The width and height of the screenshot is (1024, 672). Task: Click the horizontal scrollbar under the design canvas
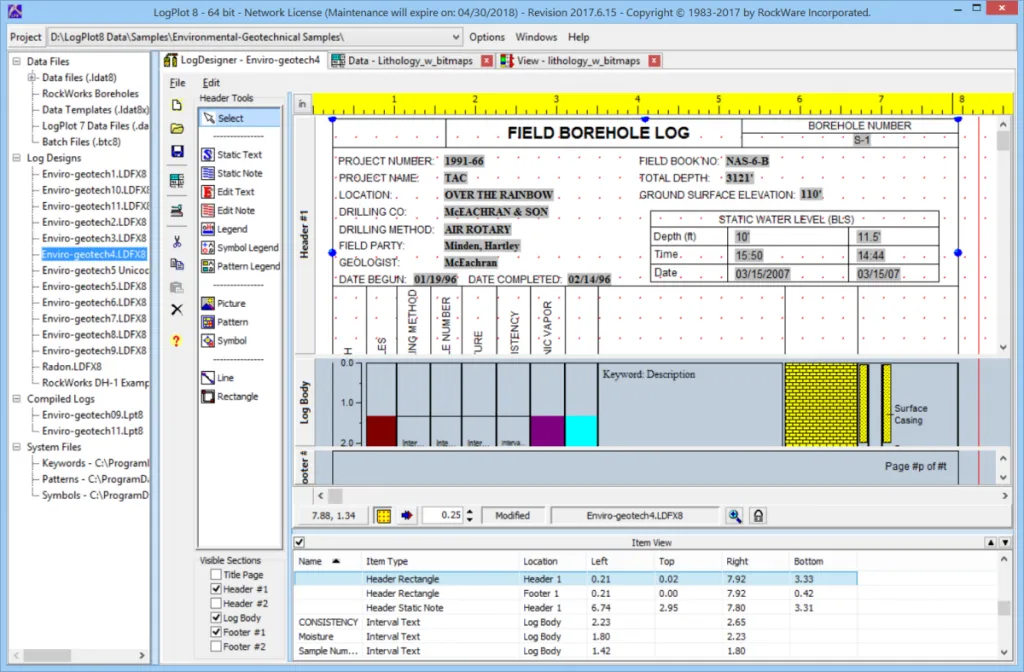point(662,496)
